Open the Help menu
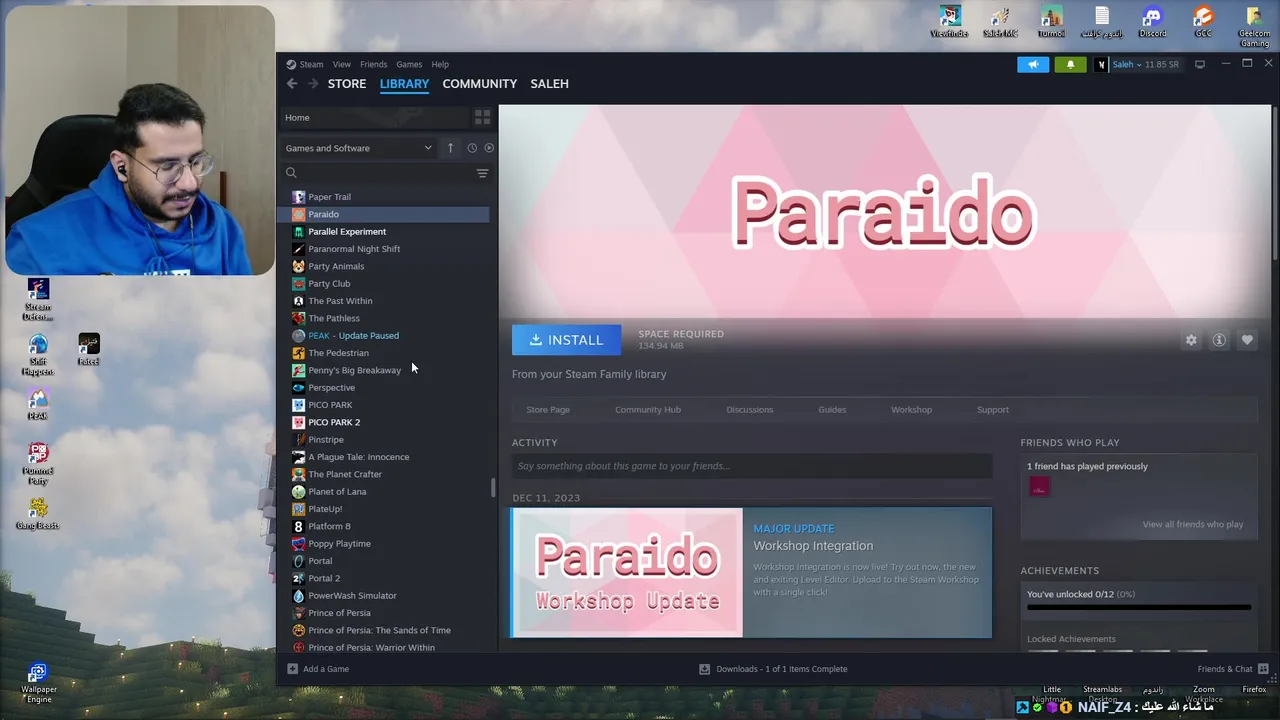 point(440,64)
